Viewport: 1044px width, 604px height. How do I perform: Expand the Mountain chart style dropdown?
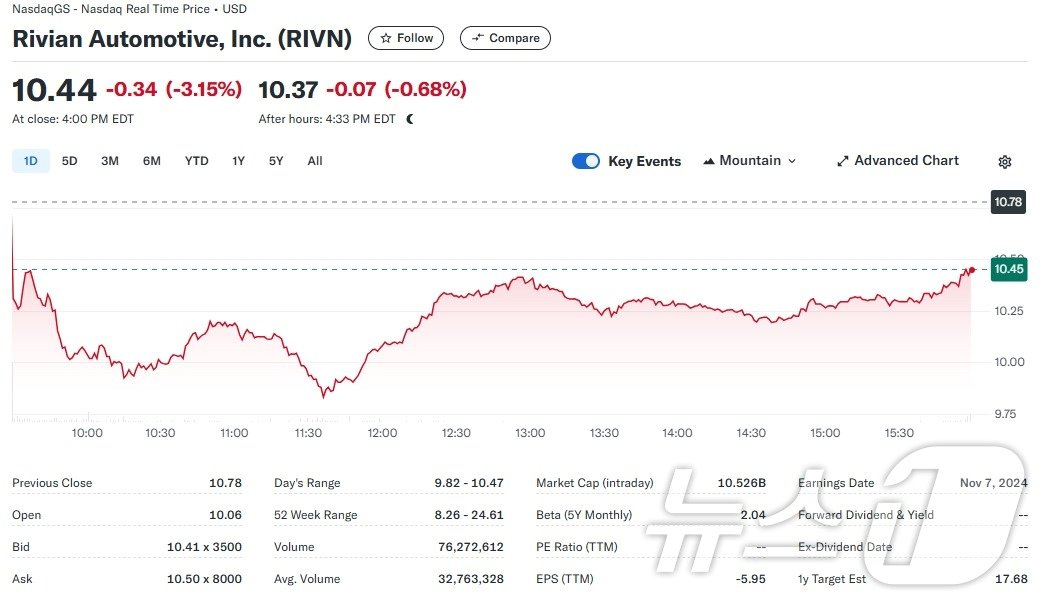[x=792, y=161]
